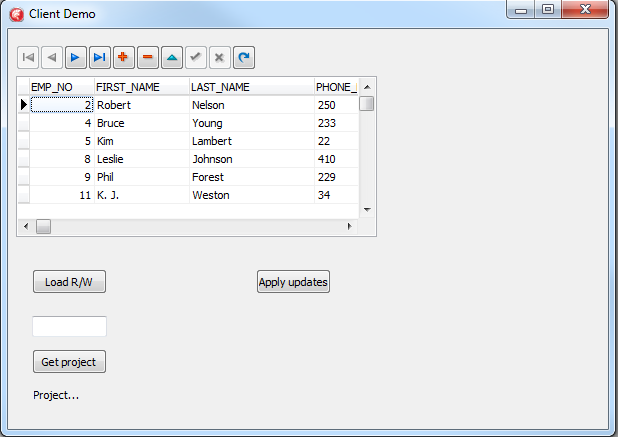This screenshot has height=437, width=618.
Task: Close the Client Demo window
Action: click(585, 9)
